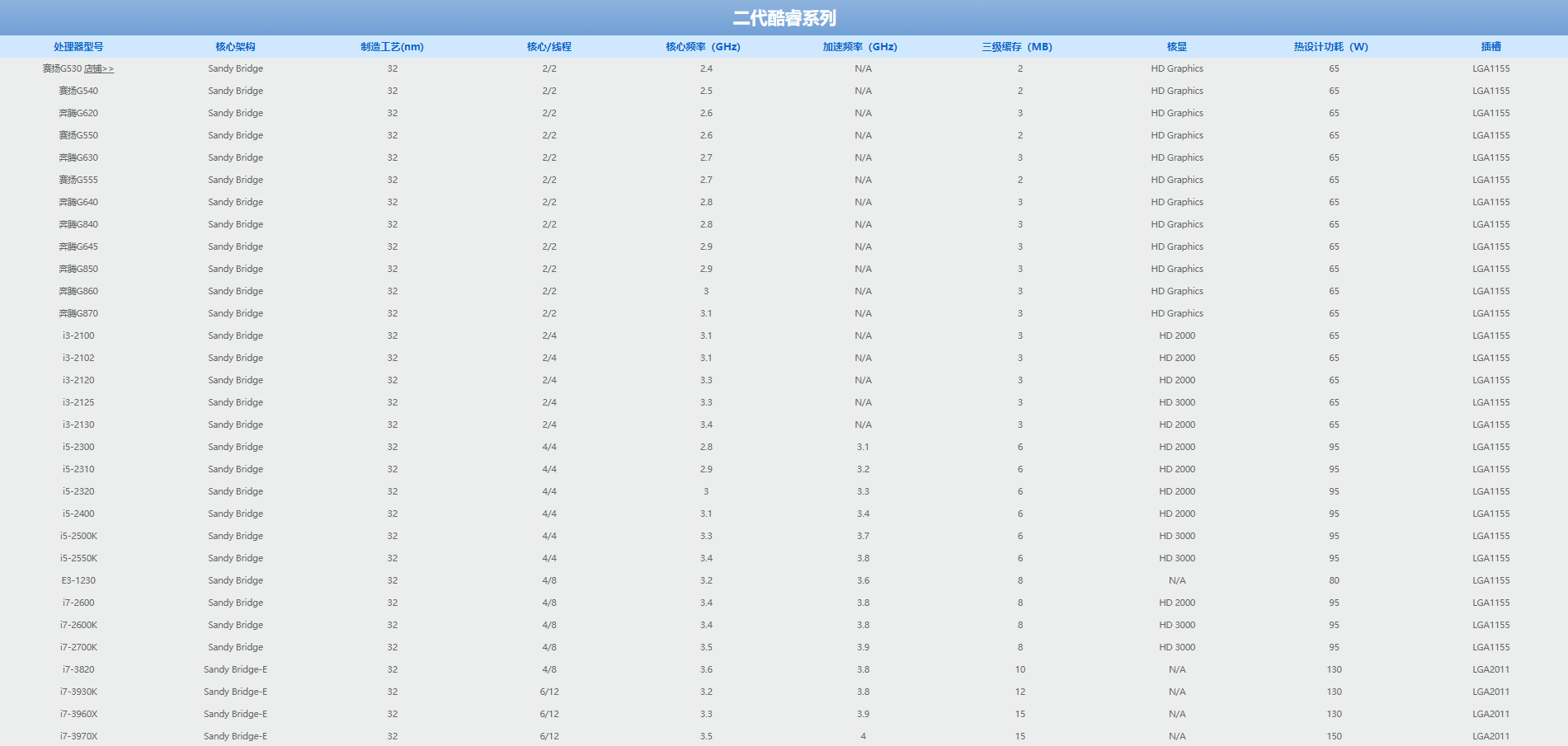Select the i7-2700K model name

tap(78, 647)
